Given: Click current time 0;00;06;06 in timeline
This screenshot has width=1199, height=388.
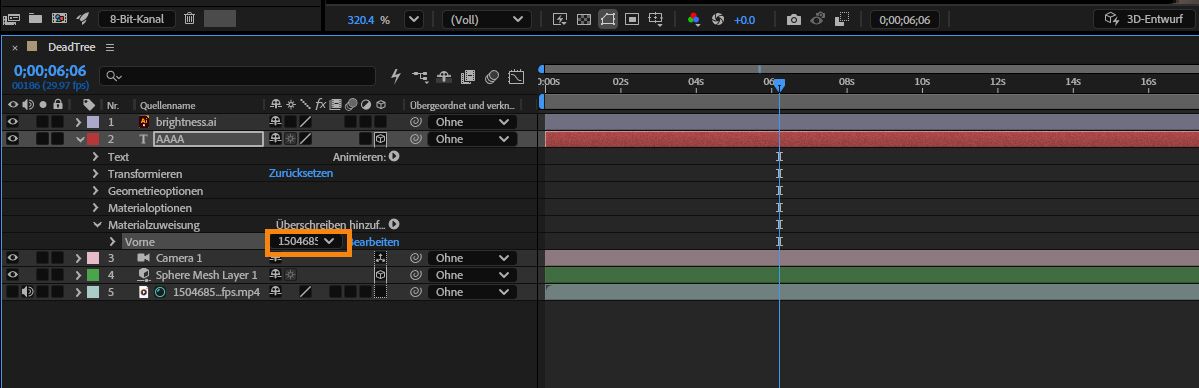Looking at the screenshot, I should [50, 70].
